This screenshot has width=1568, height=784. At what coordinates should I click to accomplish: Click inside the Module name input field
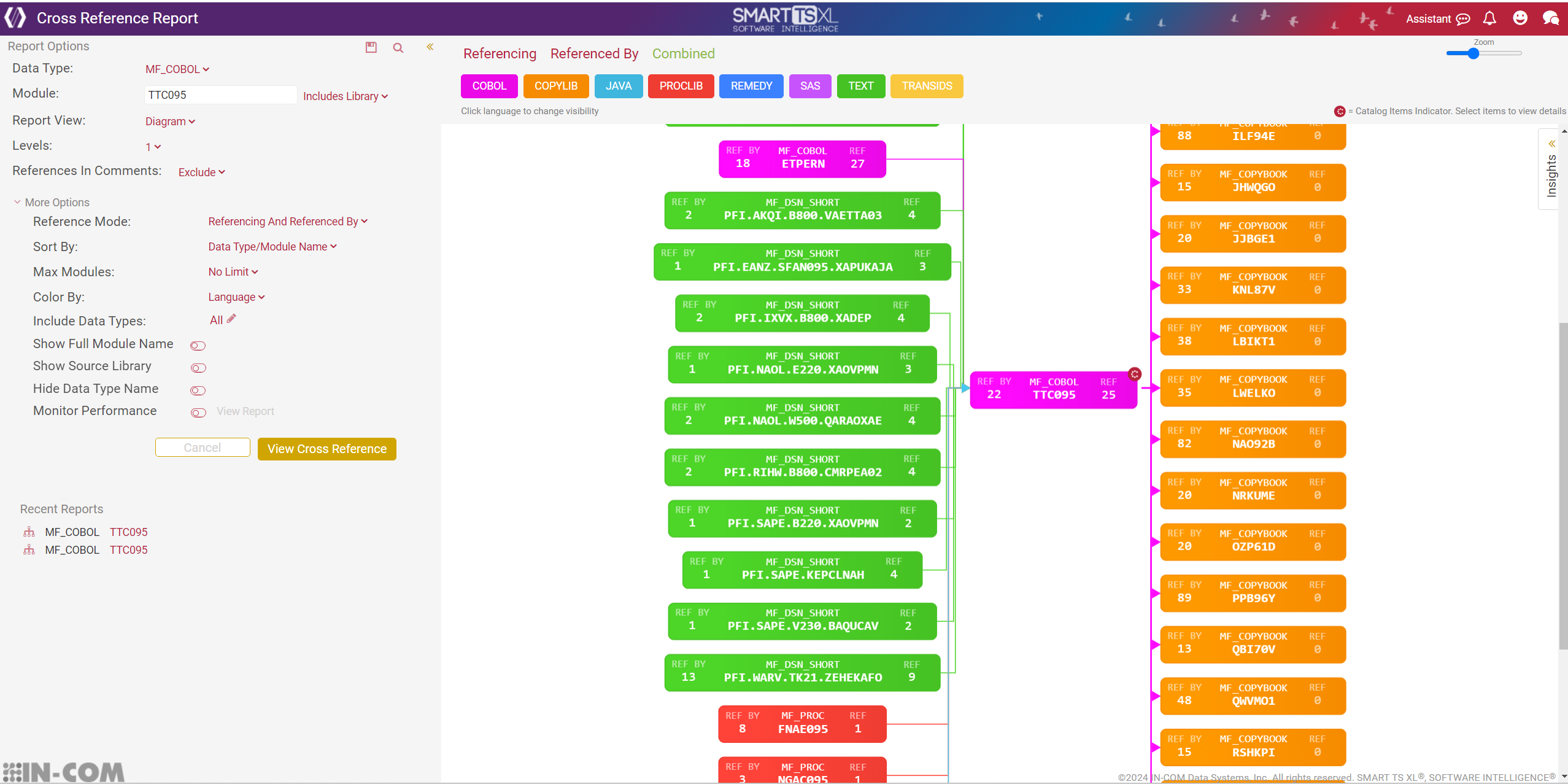[x=220, y=95]
